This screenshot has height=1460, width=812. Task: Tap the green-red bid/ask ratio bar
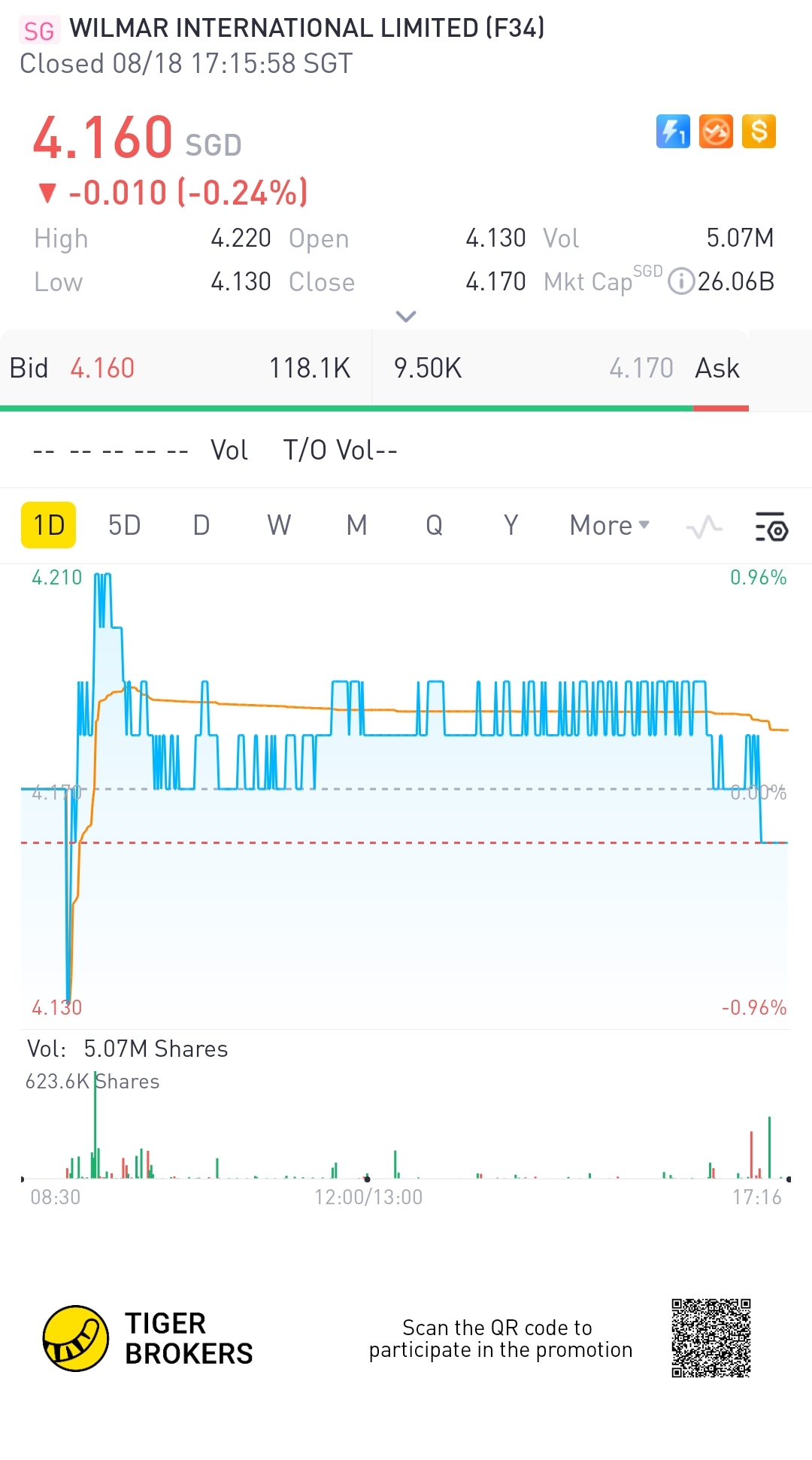click(x=374, y=408)
